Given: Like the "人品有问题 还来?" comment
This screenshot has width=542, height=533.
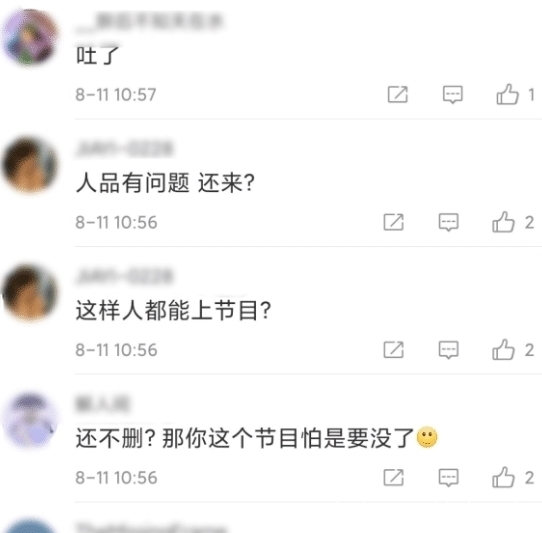Looking at the screenshot, I should [x=503, y=222].
